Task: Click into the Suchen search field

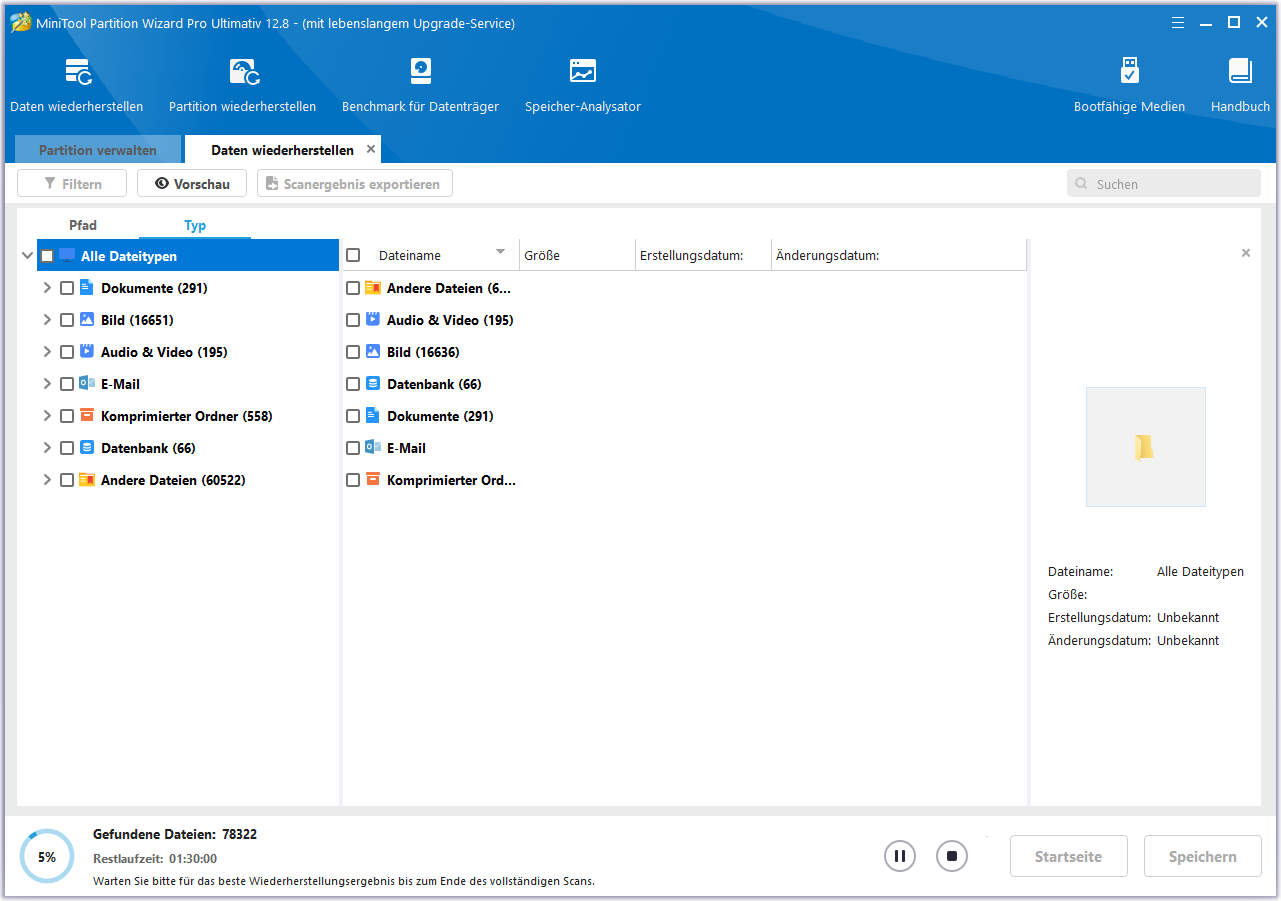Action: [1164, 184]
